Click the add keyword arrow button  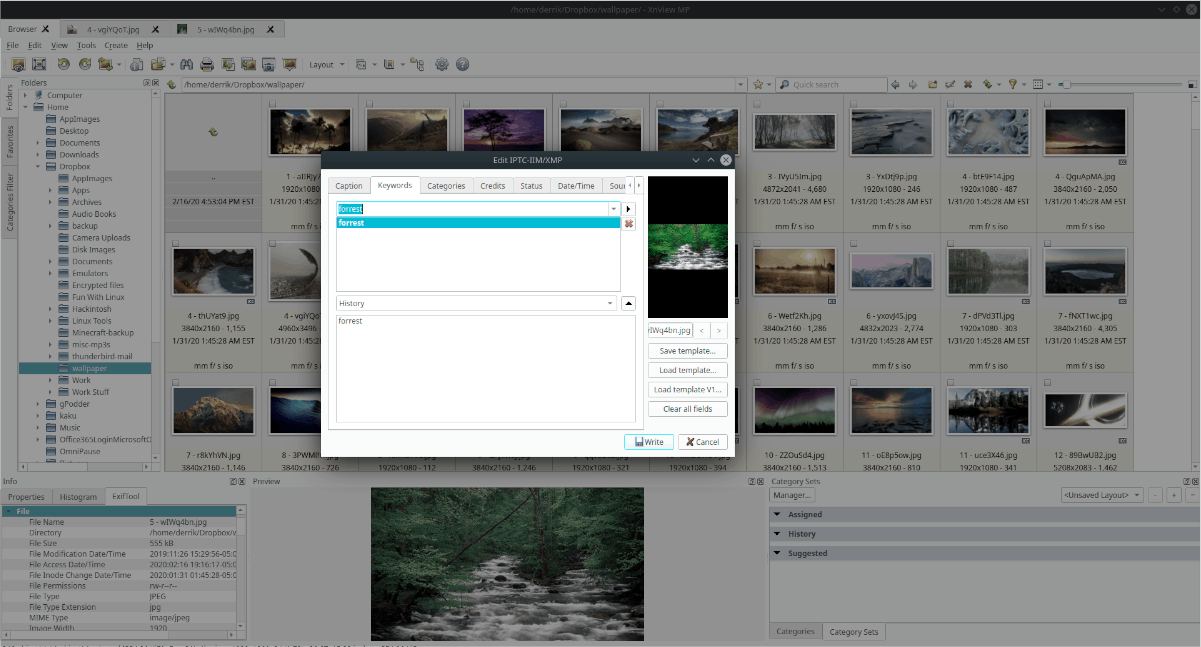[x=628, y=209]
